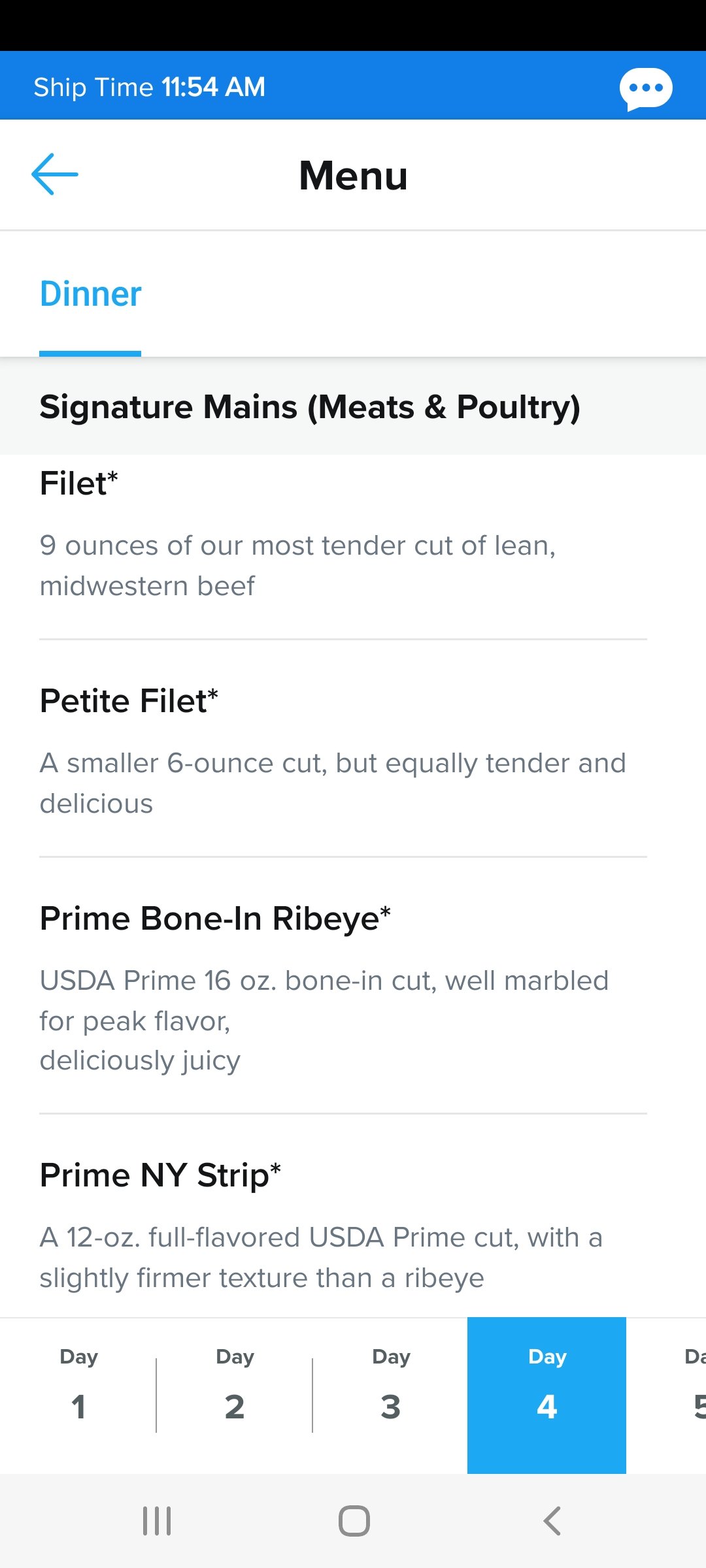Tap the Ship Time 11:54 AM label
Screen dimensions: 706x1568
[x=150, y=87]
